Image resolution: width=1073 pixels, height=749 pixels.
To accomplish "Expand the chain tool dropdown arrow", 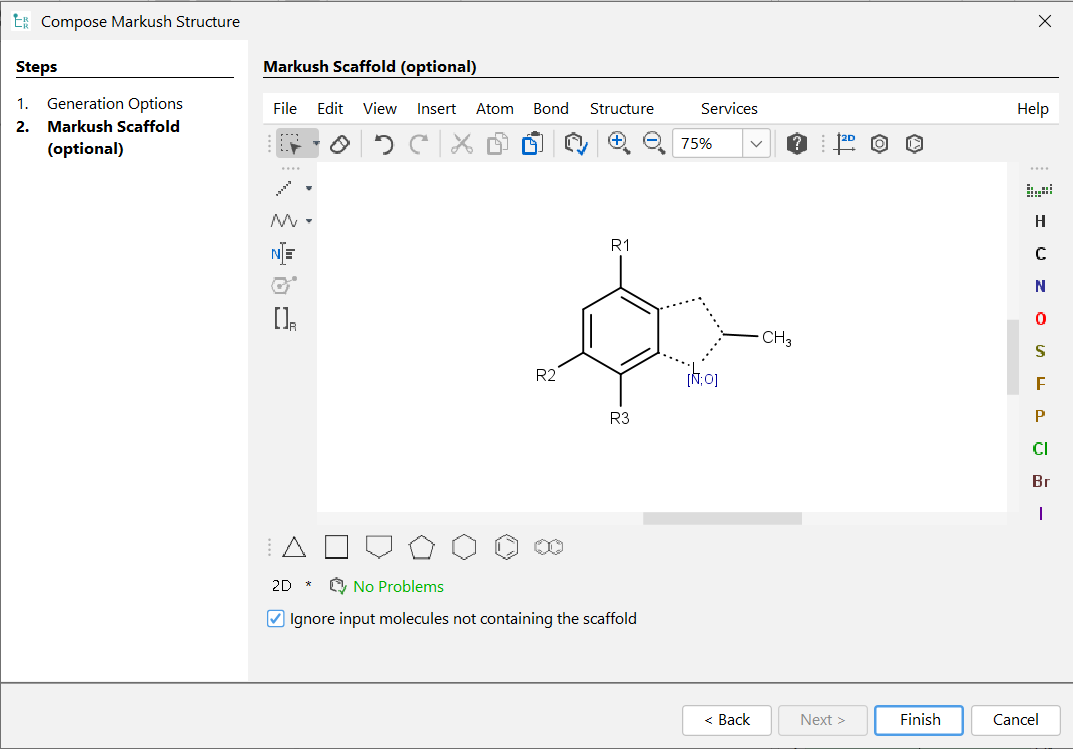I will [309, 221].
